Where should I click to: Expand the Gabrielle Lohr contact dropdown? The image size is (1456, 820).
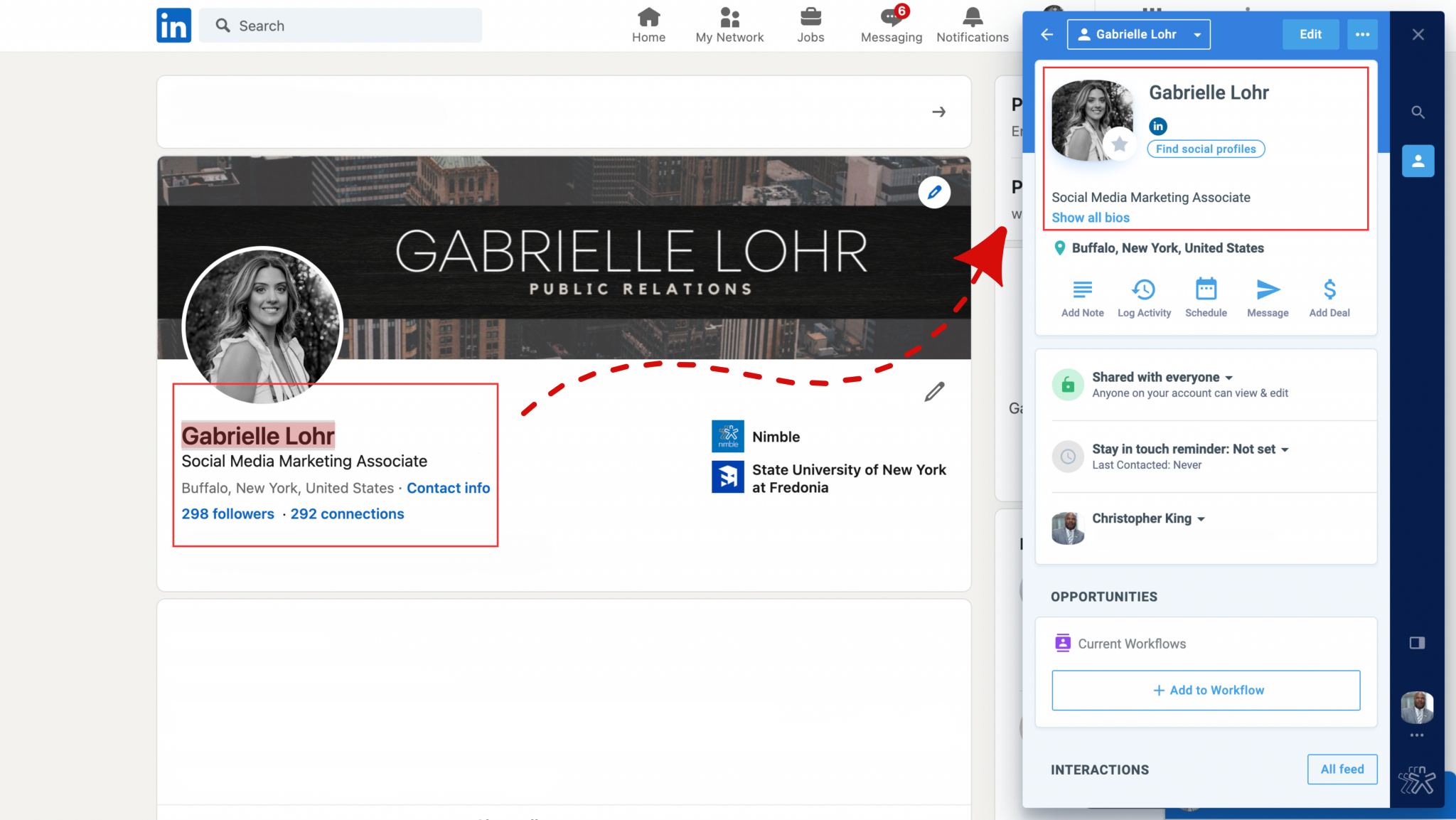pos(1197,35)
